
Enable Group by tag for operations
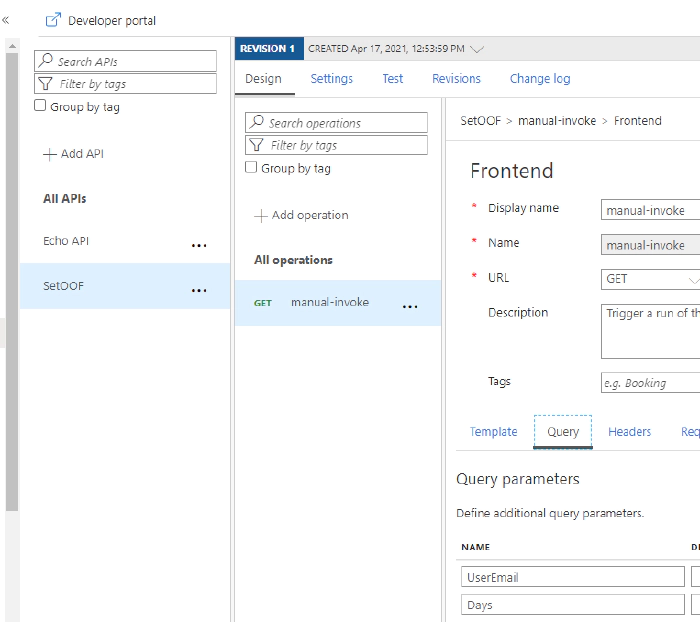(x=251, y=168)
